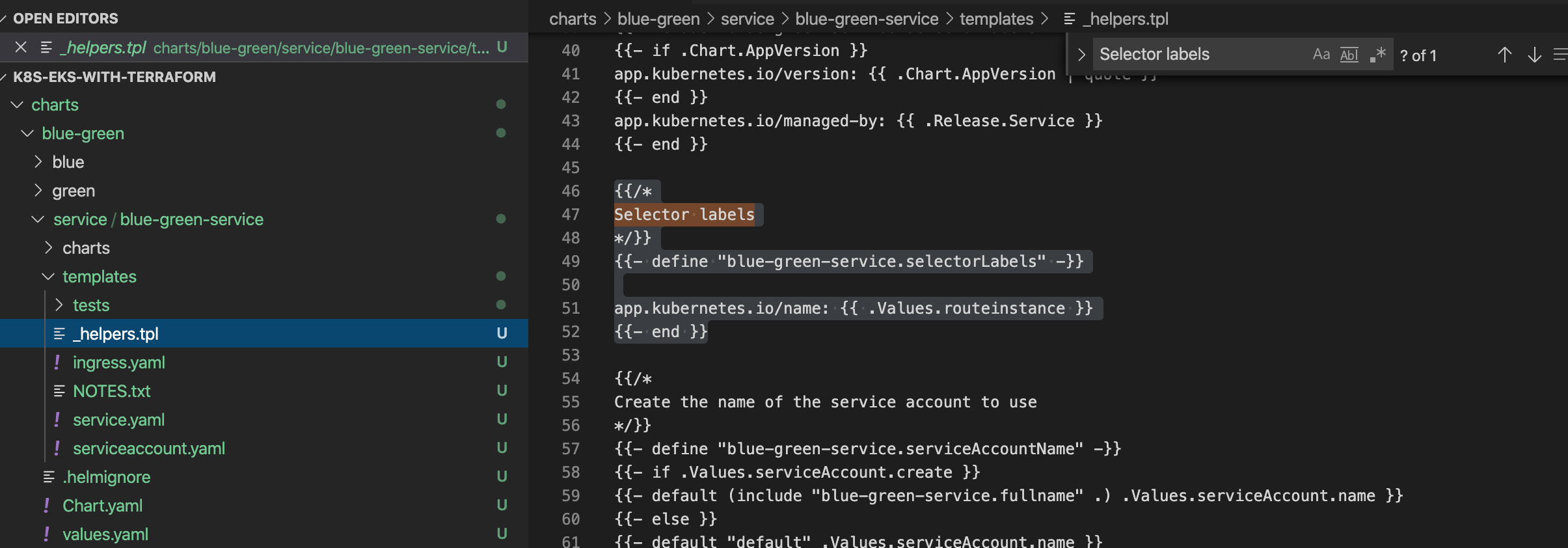The width and height of the screenshot is (1568, 548).
Task: Expand the replace toggle chevron
Action: 1081,55
